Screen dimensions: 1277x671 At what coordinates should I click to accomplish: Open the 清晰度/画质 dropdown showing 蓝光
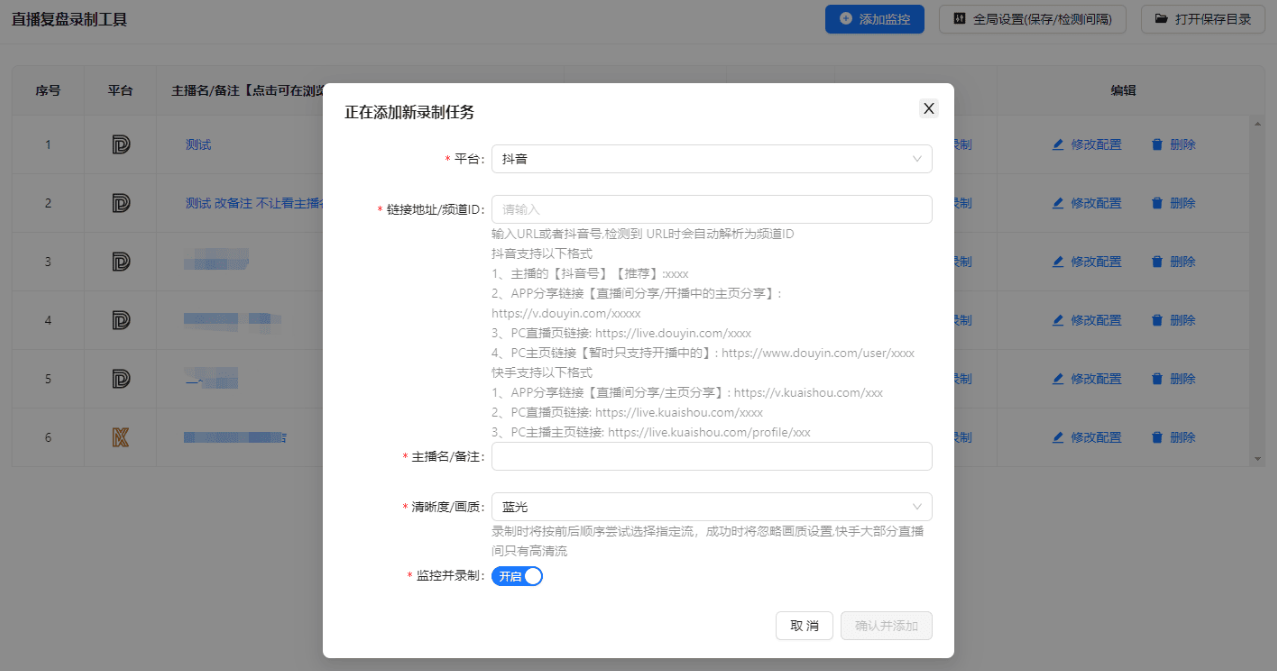[711, 507]
